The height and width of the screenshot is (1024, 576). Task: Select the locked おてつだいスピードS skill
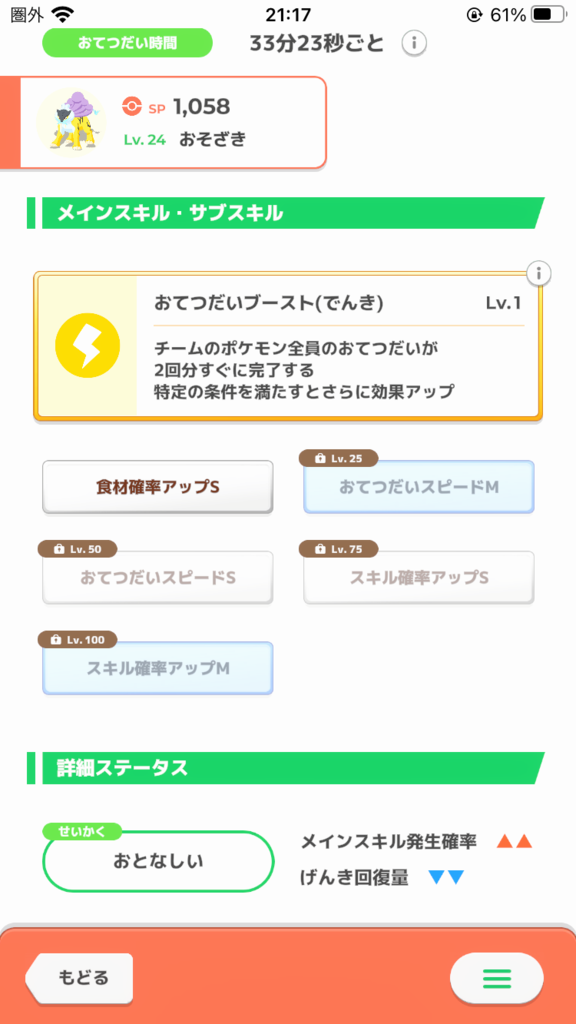pos(157,577)
